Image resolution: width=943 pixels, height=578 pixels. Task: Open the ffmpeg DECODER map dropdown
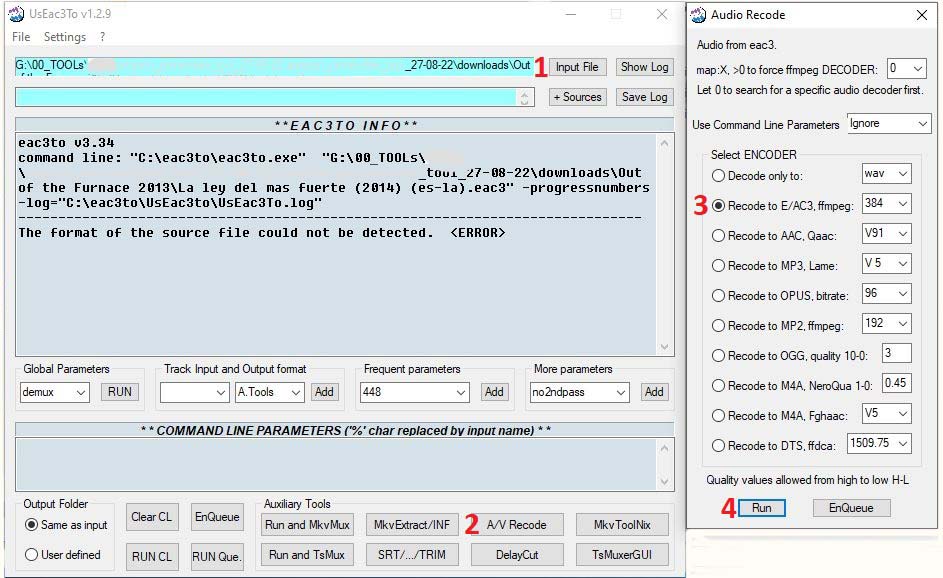point(906,69)
